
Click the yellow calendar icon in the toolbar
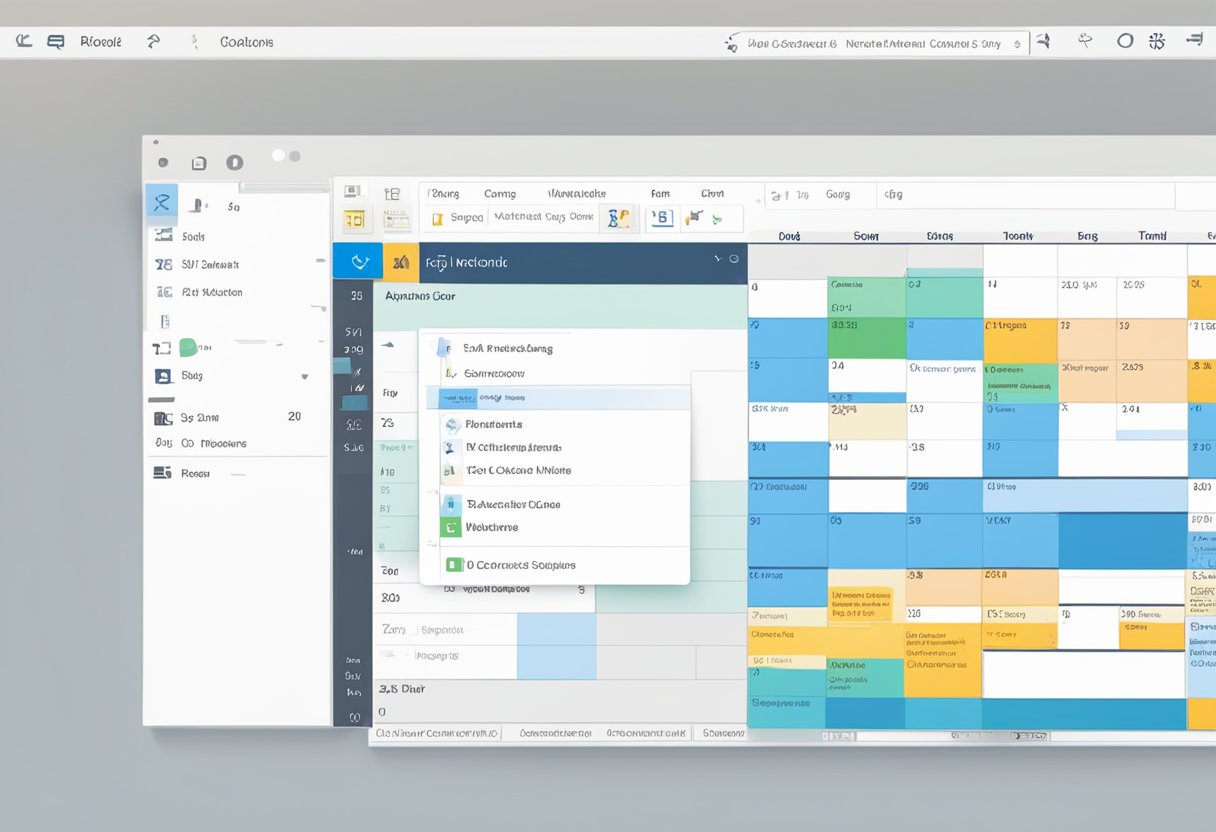pyautogui.click(x=354, y=219)
